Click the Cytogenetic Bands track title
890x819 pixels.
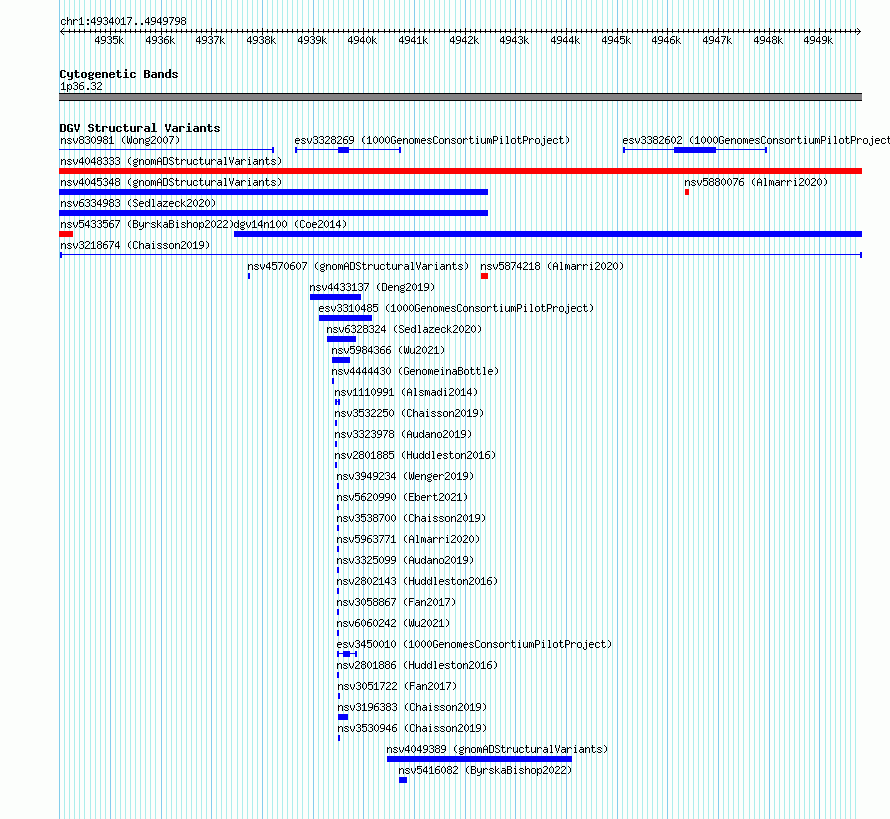coord(119,74)
